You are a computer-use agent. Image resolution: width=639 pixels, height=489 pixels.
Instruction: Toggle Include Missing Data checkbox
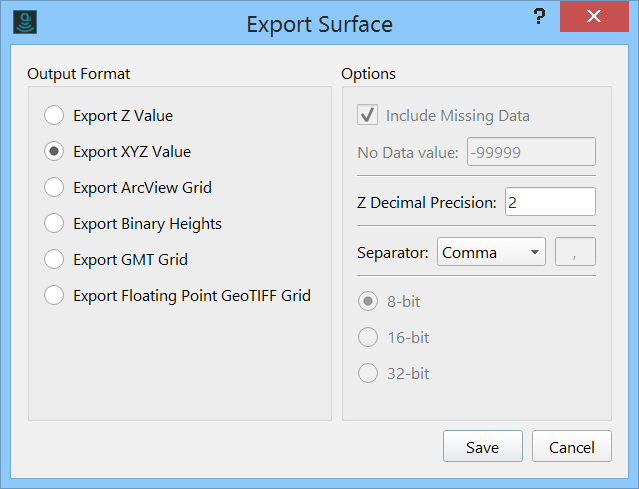pyautogui.click(x=367, y=116)
